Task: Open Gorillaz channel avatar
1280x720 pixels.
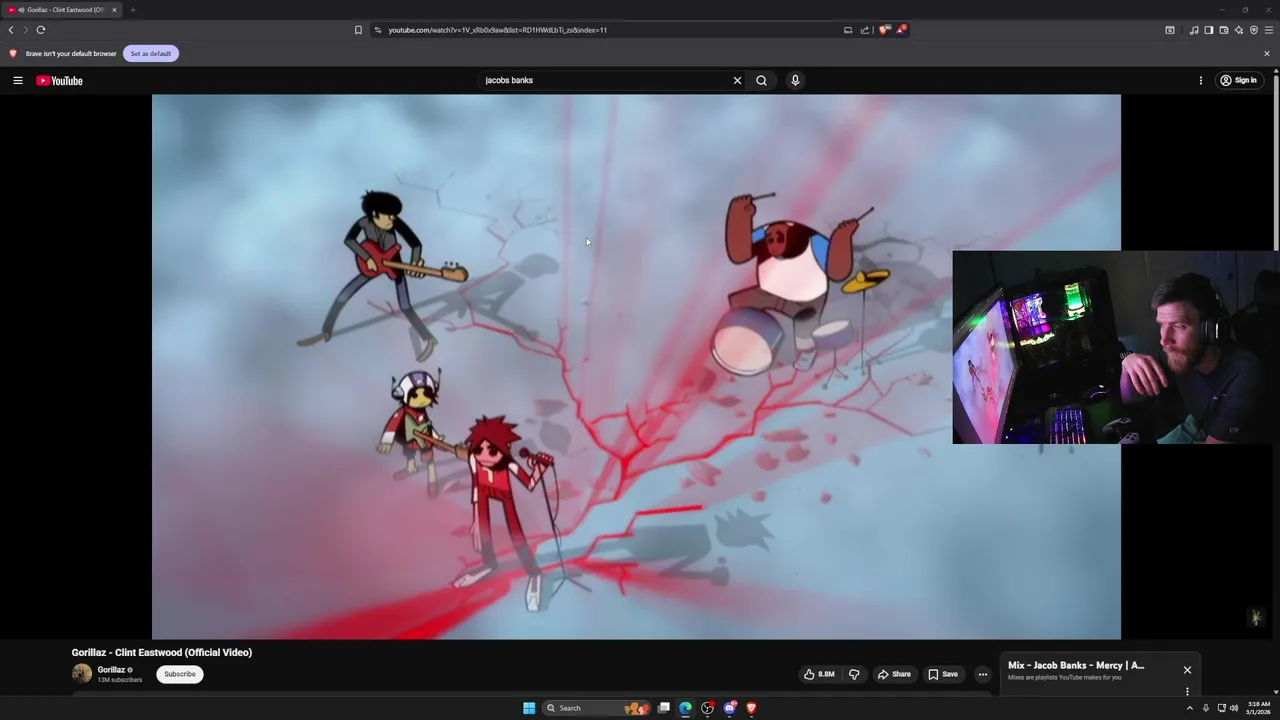Action: [82, 674]
